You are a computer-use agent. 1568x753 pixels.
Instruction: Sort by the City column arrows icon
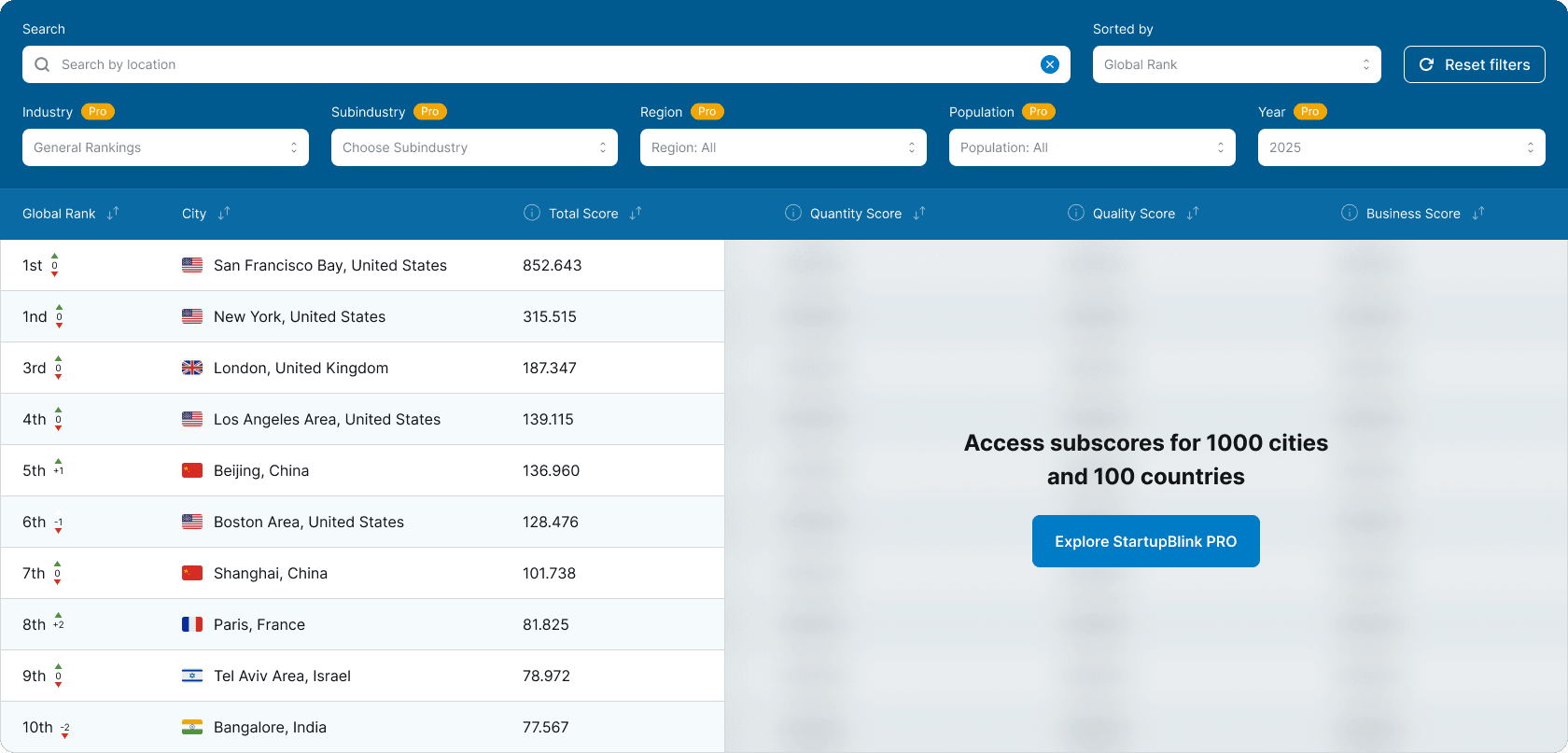coord(224,214)
